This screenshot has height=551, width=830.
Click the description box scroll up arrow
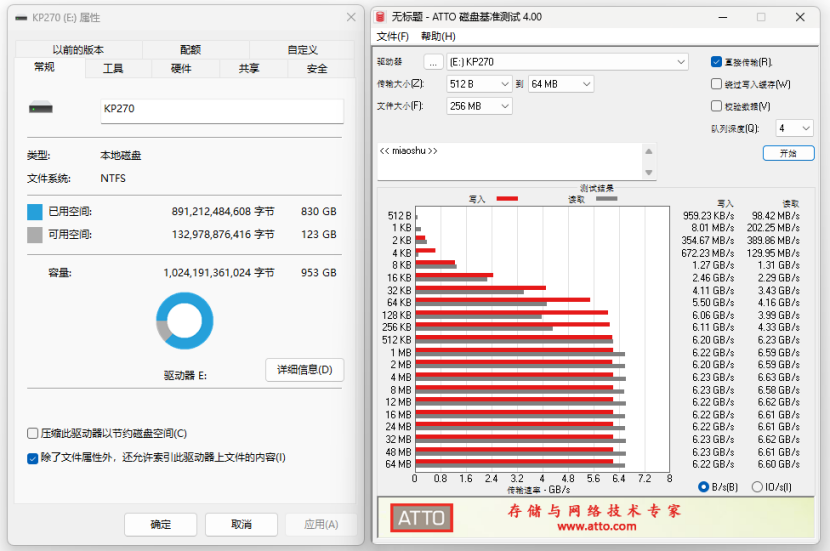(649, 152)
